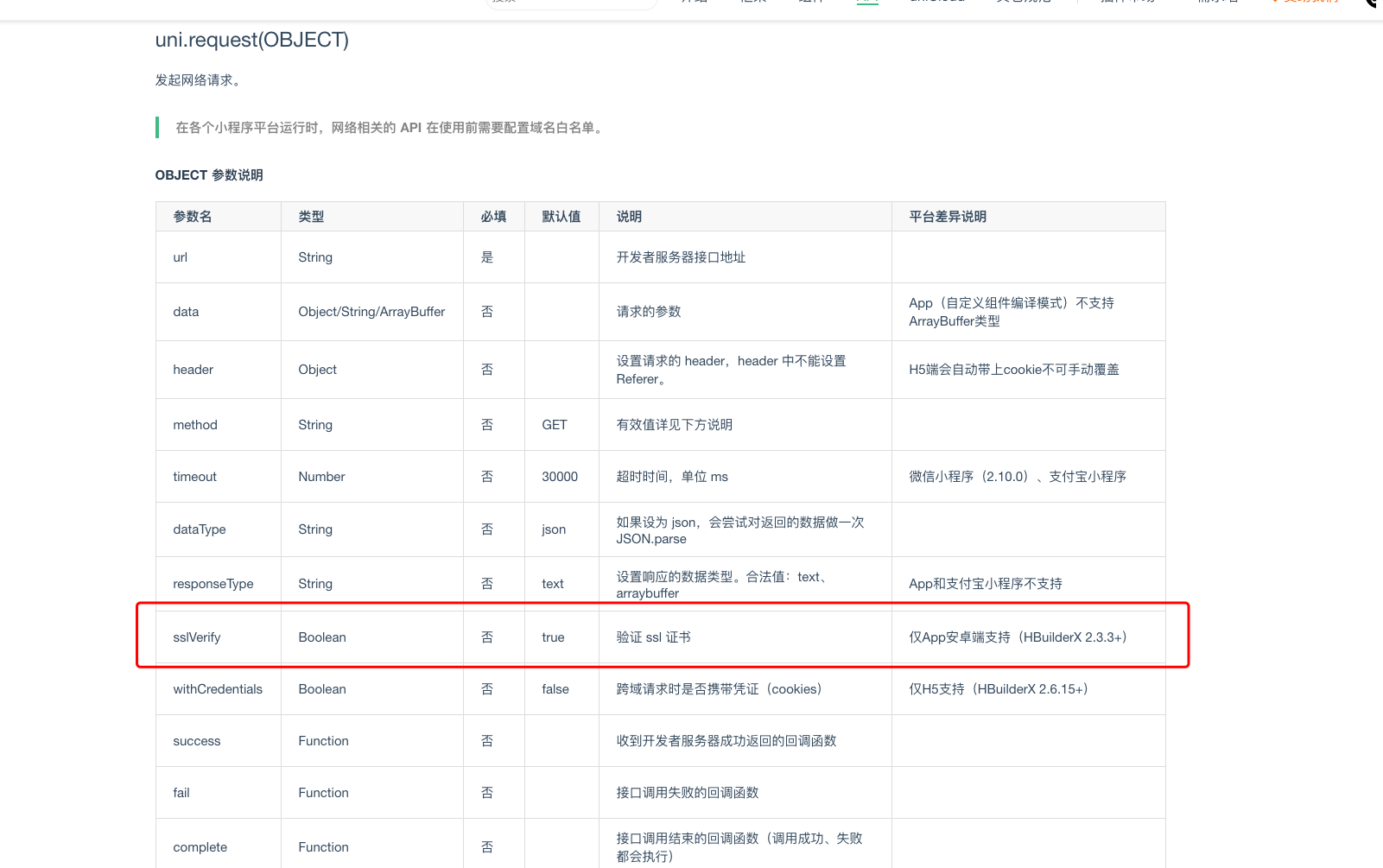Click the 微信小程序（2.10.0） platform note
1383x868 pixels.
tap(1018, 477)
